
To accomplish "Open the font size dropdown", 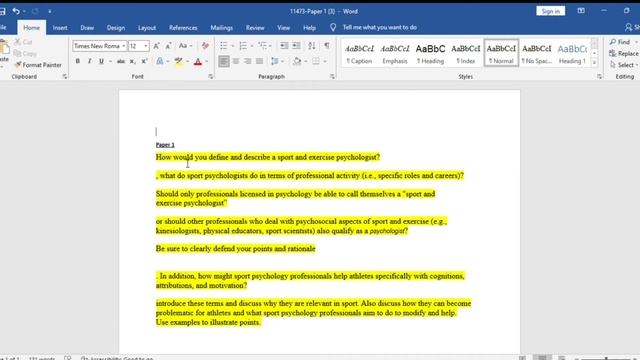I will tap(146, 46).
